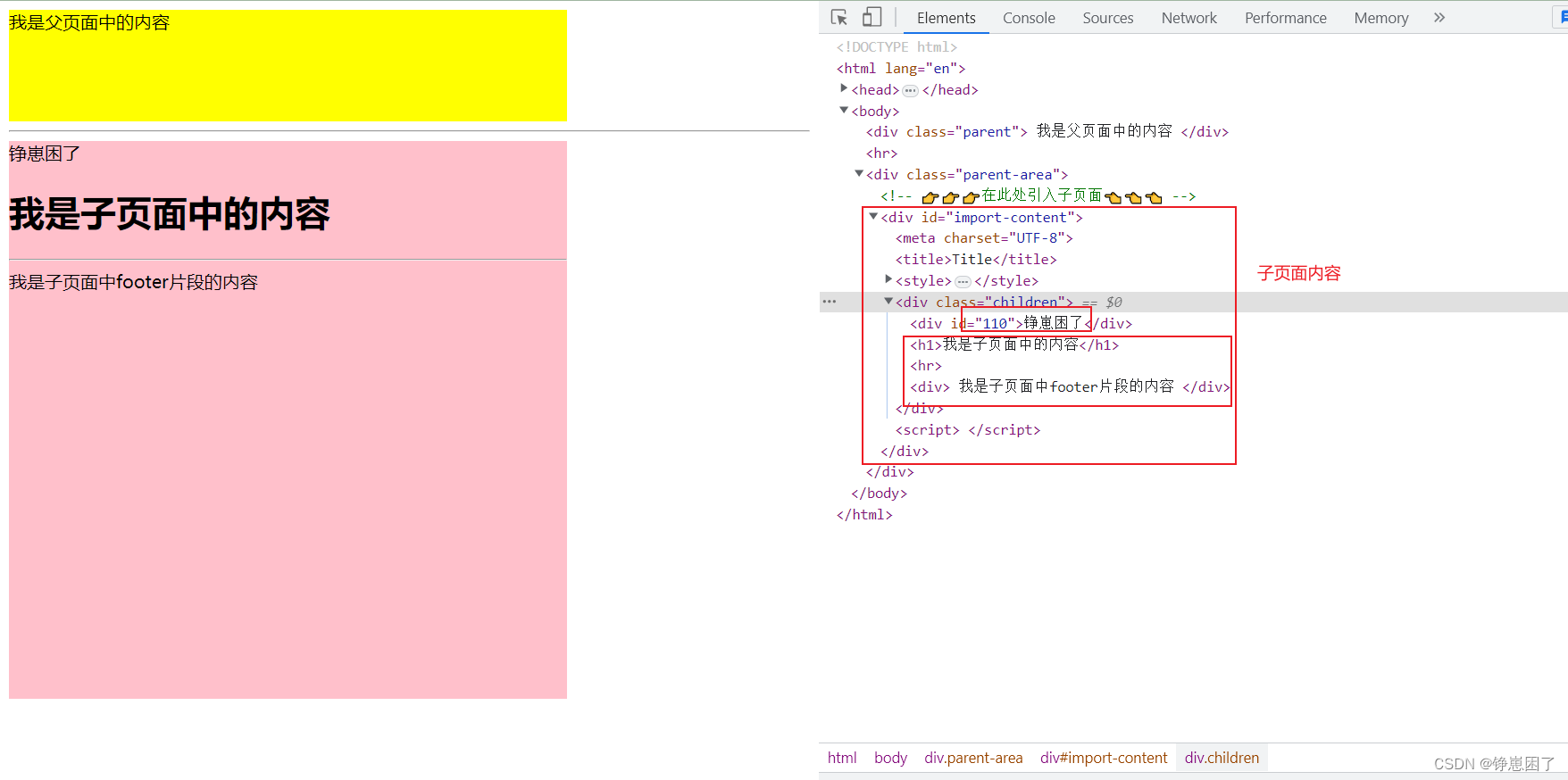Collapse the body node triangle
Image resolution: width=1568 pixels, height=780 pixels.
844,110
